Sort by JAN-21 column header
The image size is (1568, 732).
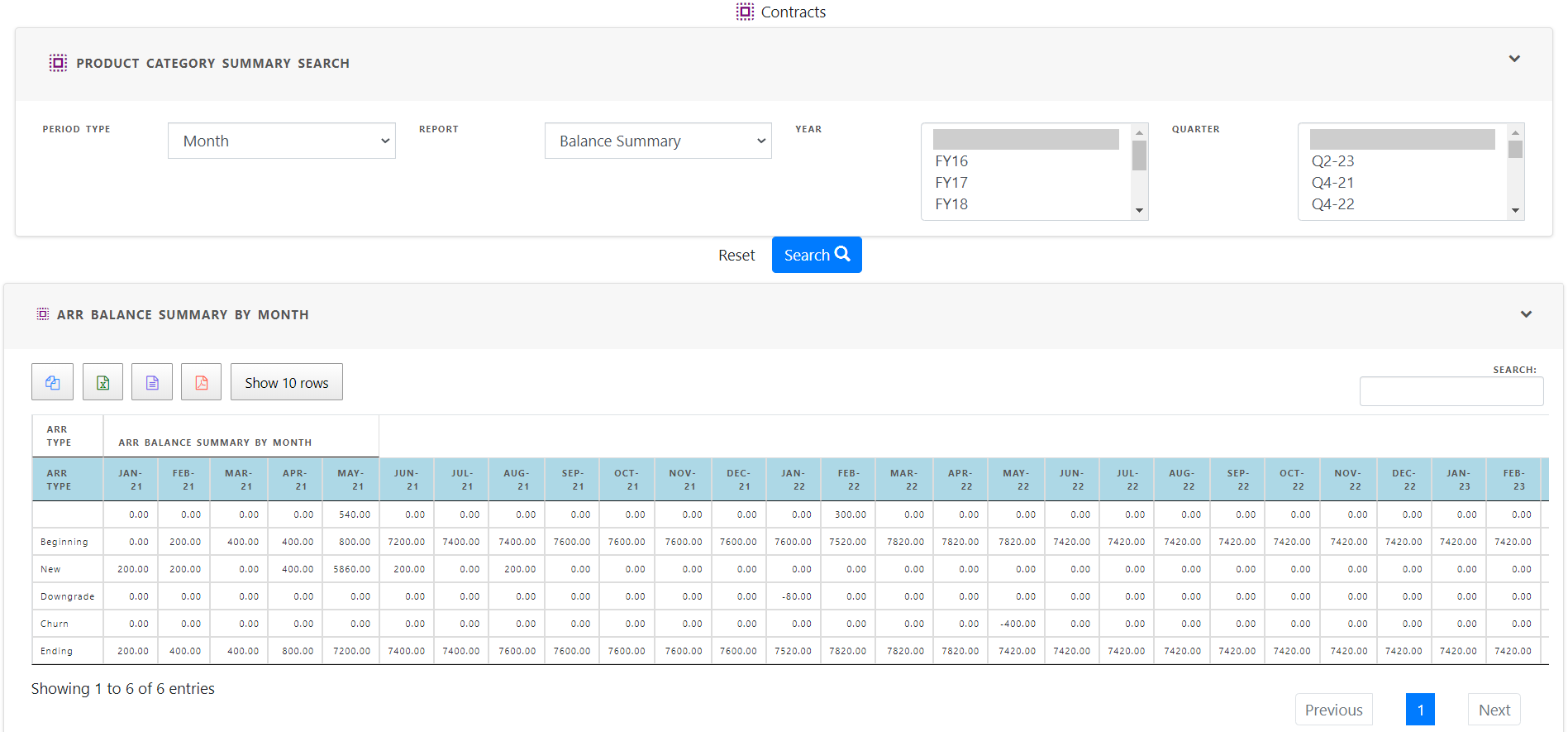click(130, 480)
